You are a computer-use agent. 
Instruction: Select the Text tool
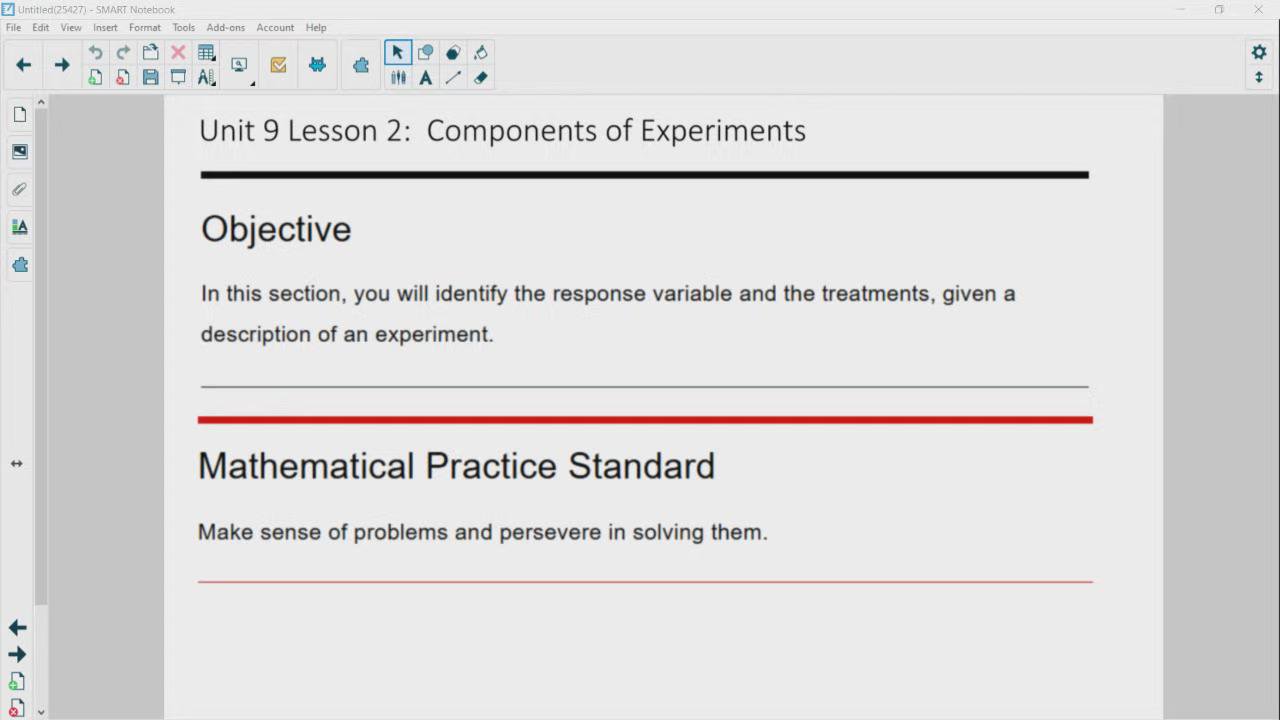pyautogui.click(x=425, y=77)
